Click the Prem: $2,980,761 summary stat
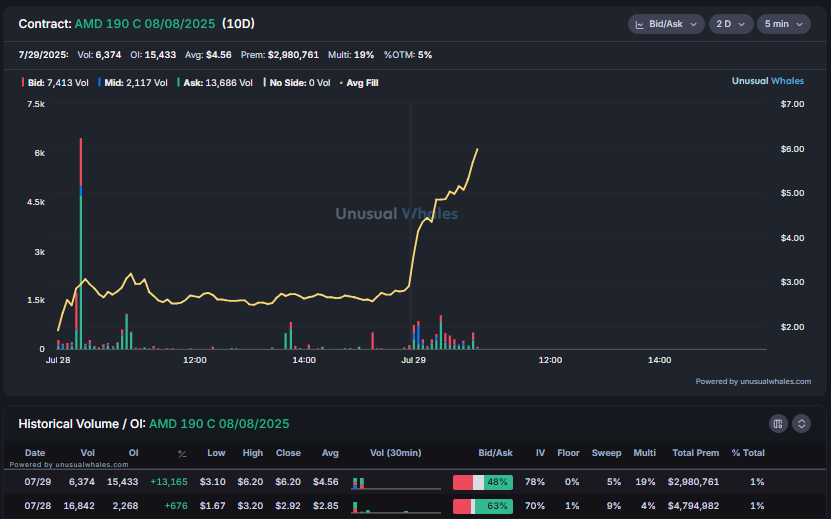831x519 pixels. click(x=279, y=55)
